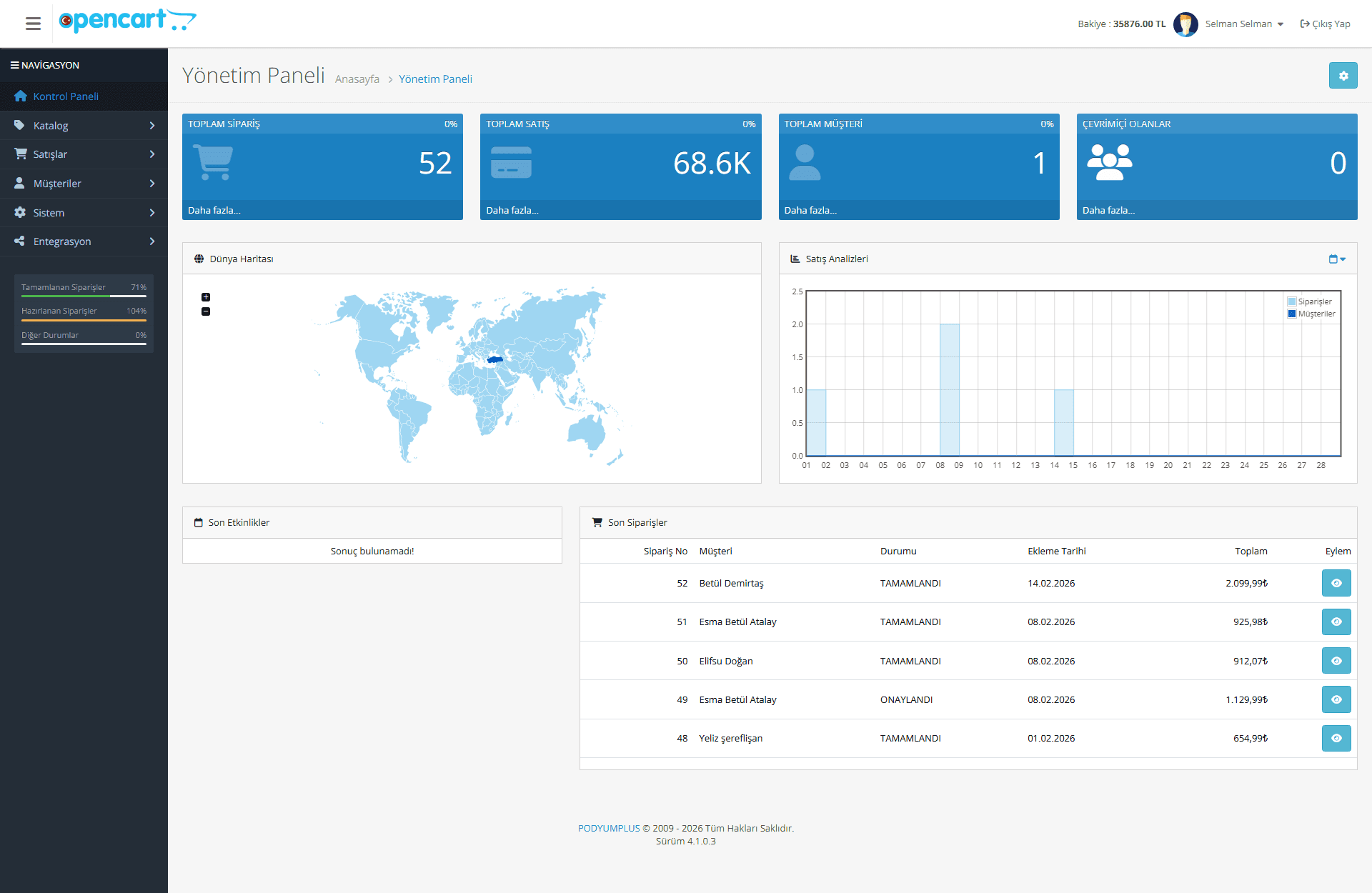The width and height of the screenshot is (1372, 893).
Task: Select Kontrol Paneli in navigation
Action: coord(66,96)
